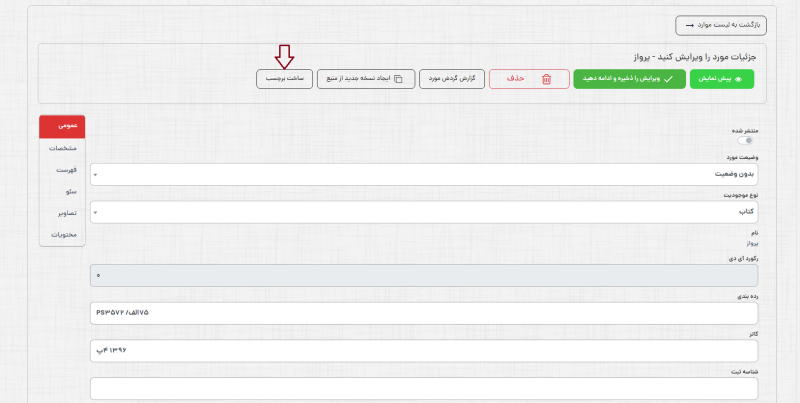Switch to the مشخصات tab
Image resolution: width=800 pixels, height=403 pixels.
coord(62,148)
